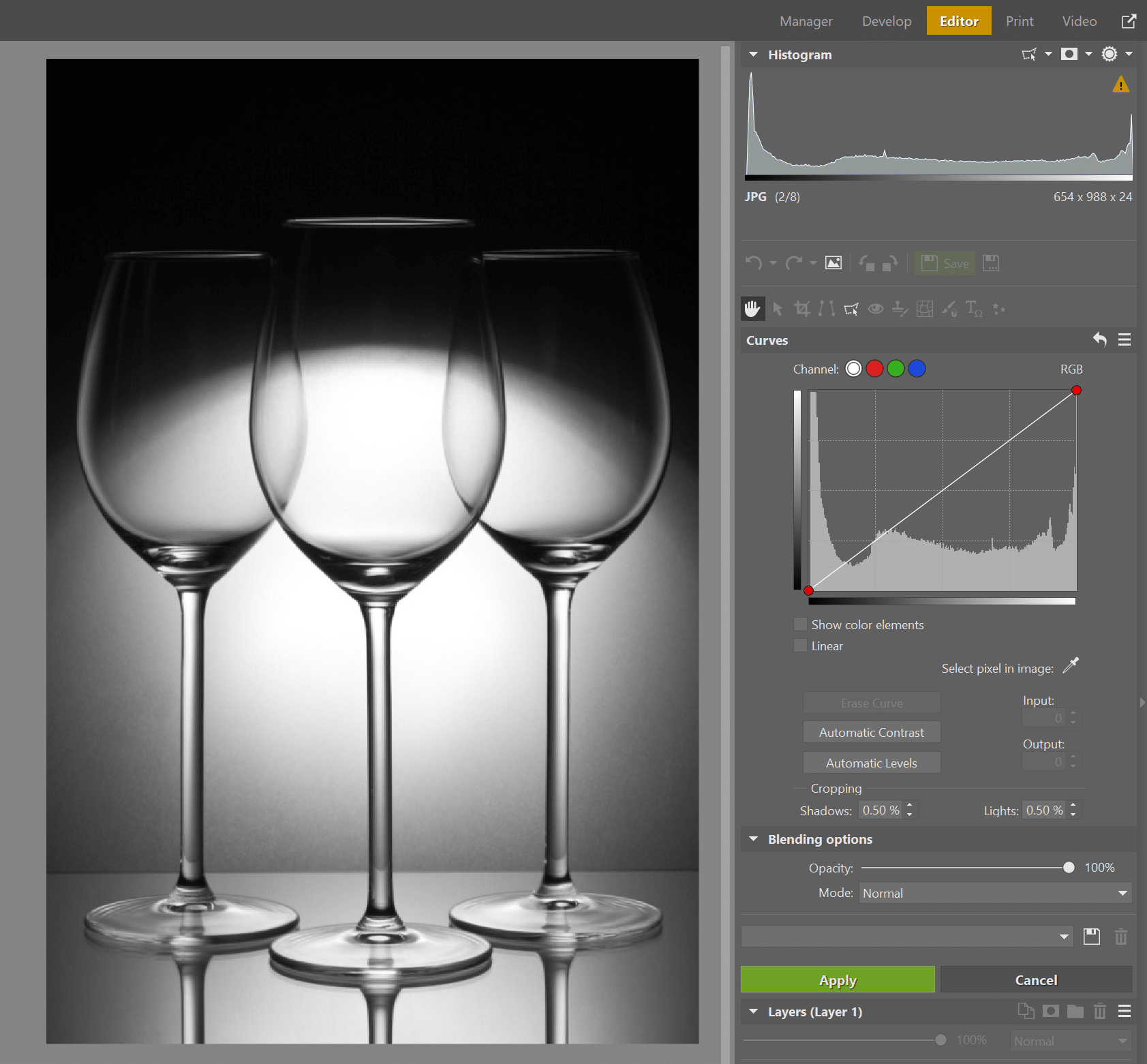The height and width of the screenshot is (1064, 1147).
Task: Activate the Crop tool
Action: 801,308
